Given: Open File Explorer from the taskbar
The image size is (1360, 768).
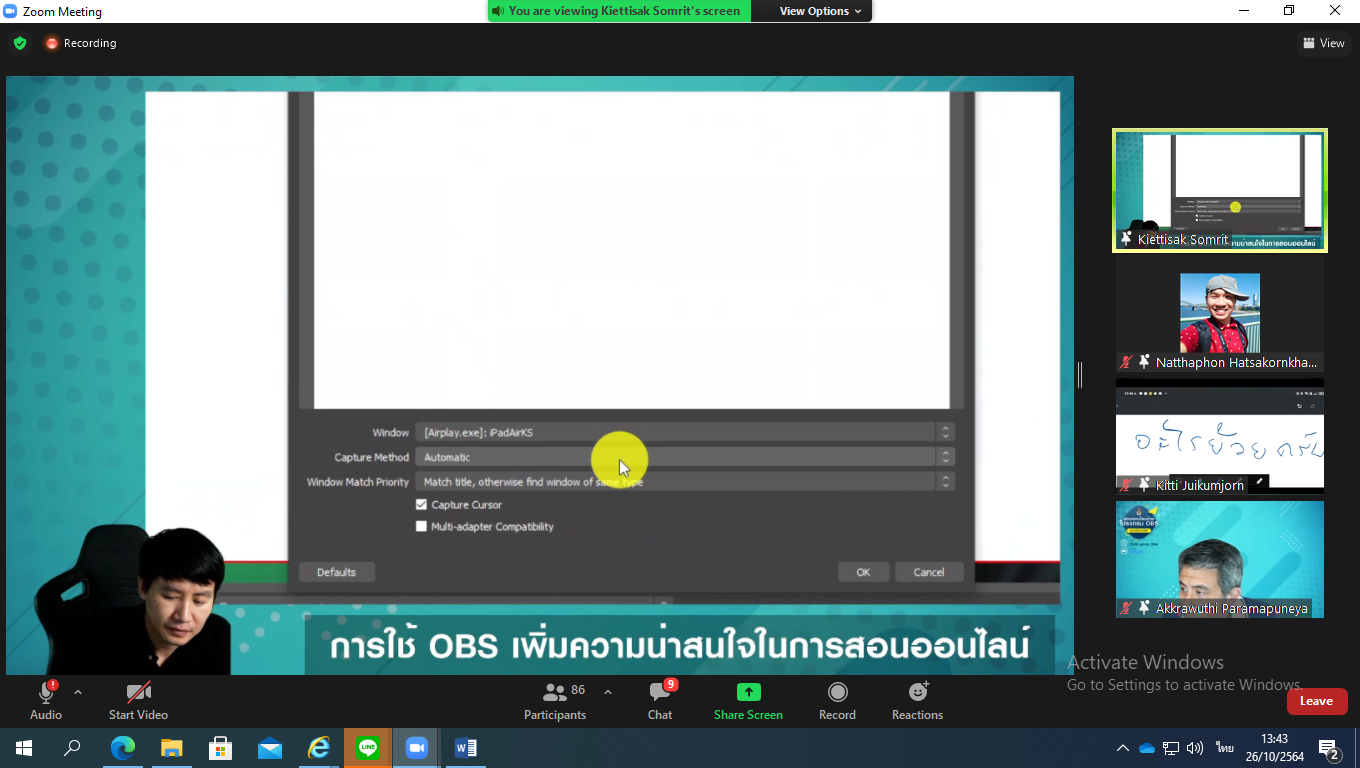Looking at the screenshot, I should tap(171, 748).
